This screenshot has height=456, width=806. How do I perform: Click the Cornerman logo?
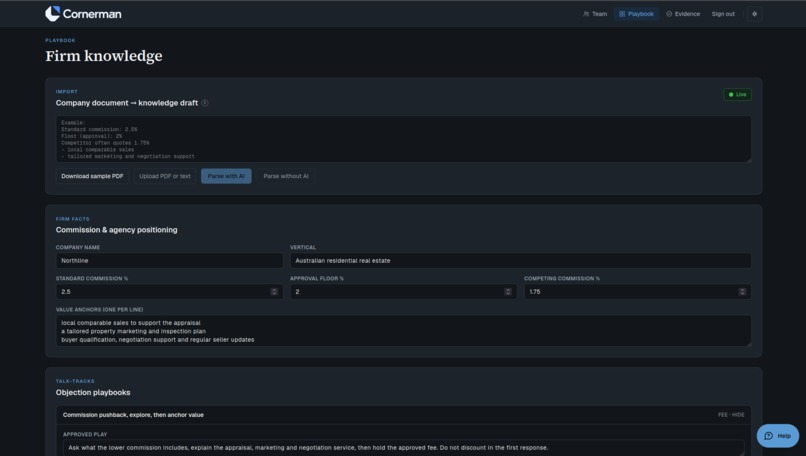(83, 14)
